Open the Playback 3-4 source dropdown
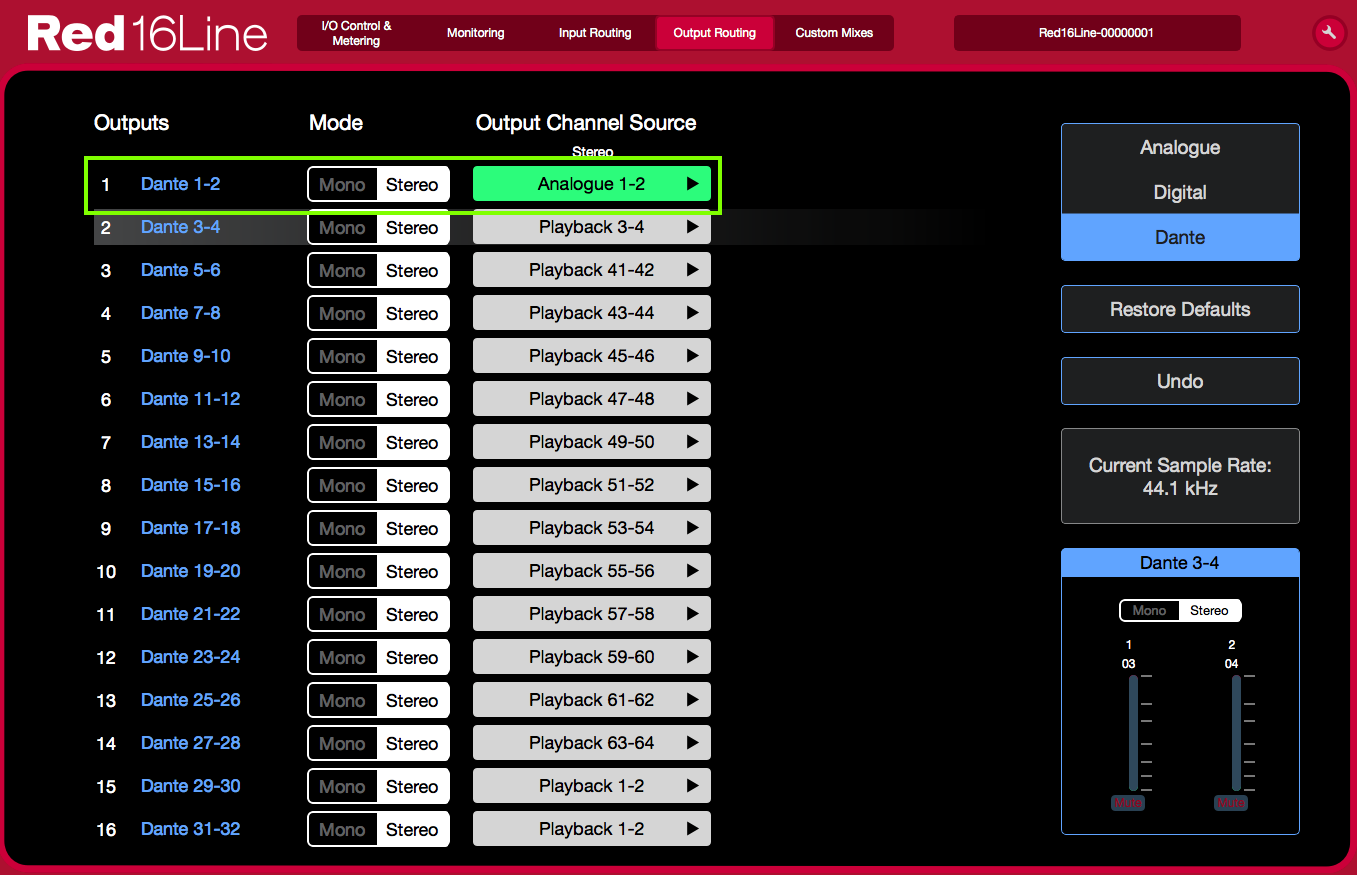Viewport: 1357px width, 875px height. pyautogui.click(x=592, y=227)
